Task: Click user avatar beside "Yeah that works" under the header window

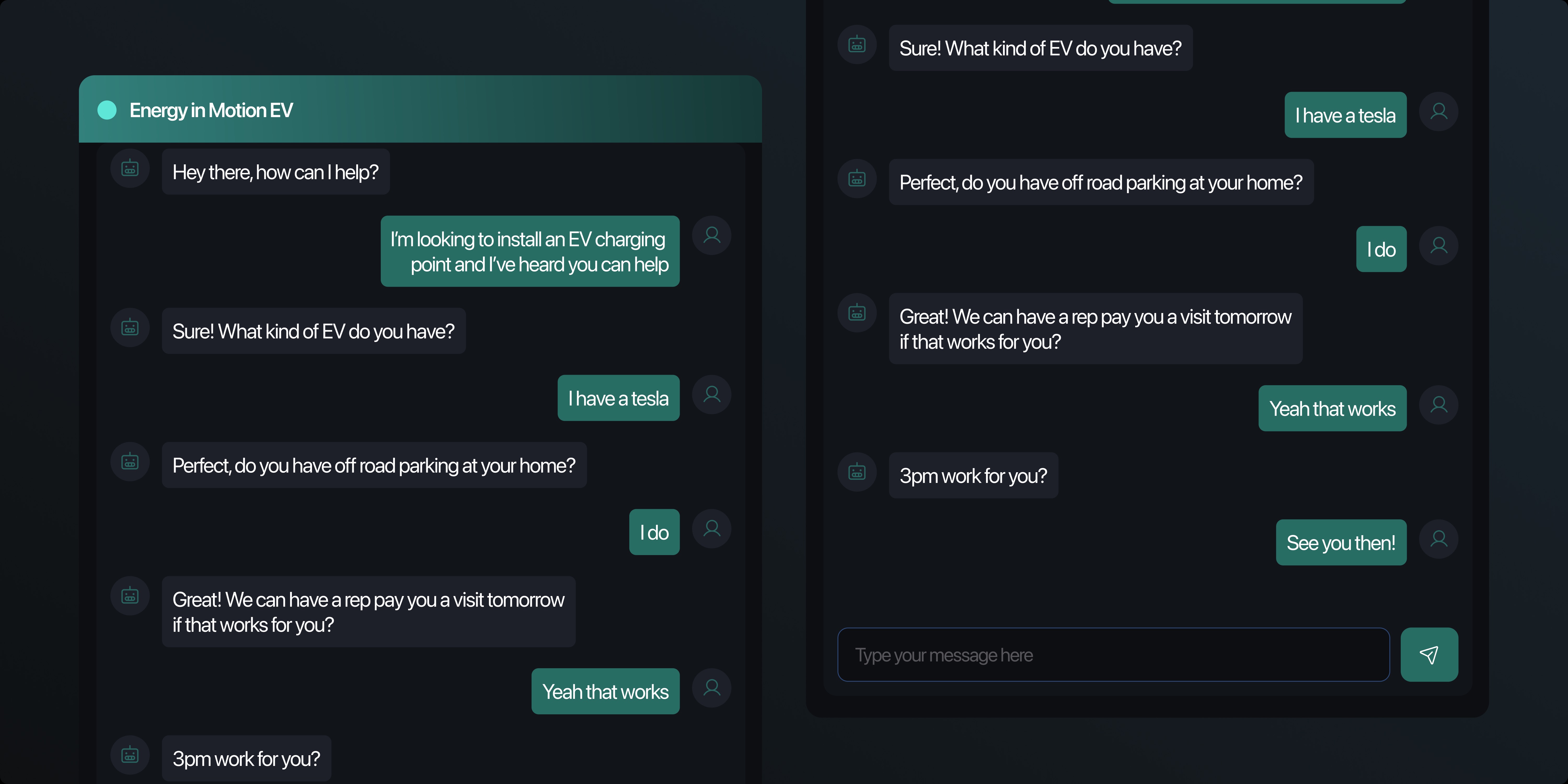Action: point(711,688)
